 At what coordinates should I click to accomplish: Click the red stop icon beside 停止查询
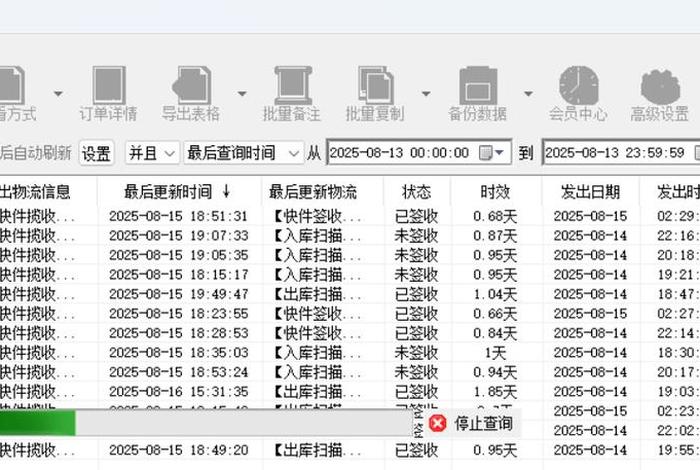438,423
